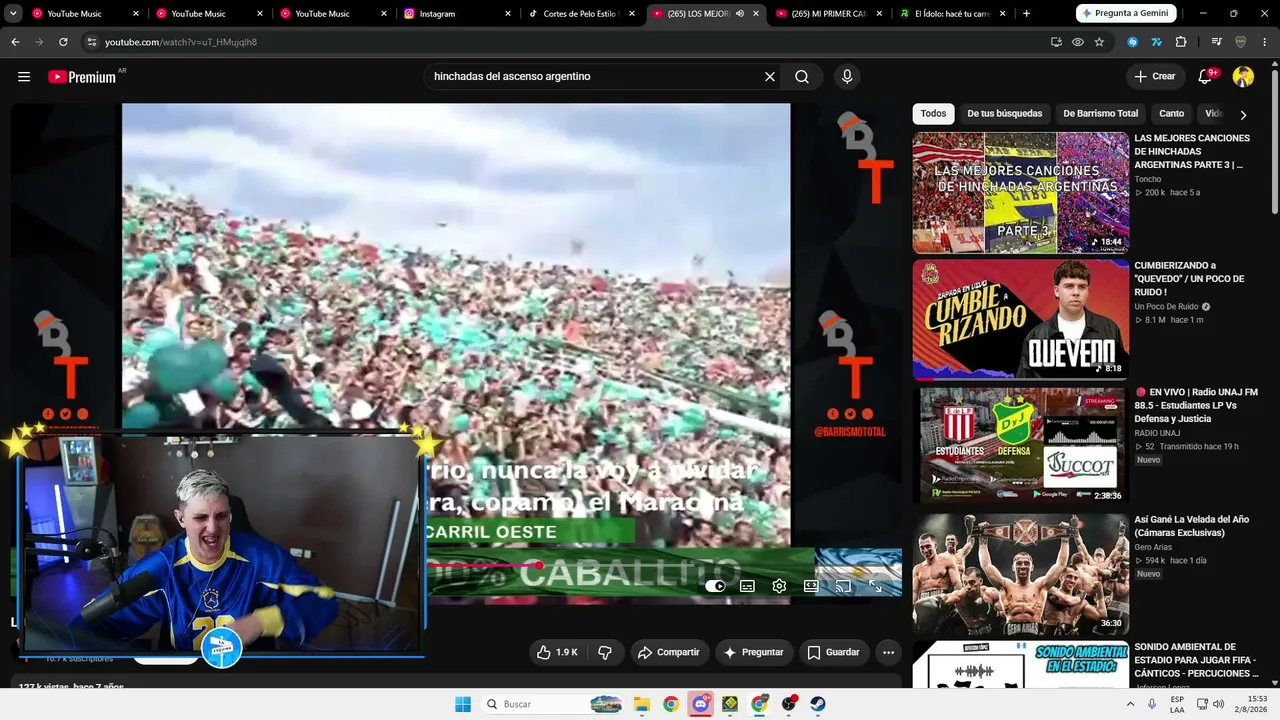Open a new browser tab
Viewport: 1280px width, 720px height.
pos(1026,14)
